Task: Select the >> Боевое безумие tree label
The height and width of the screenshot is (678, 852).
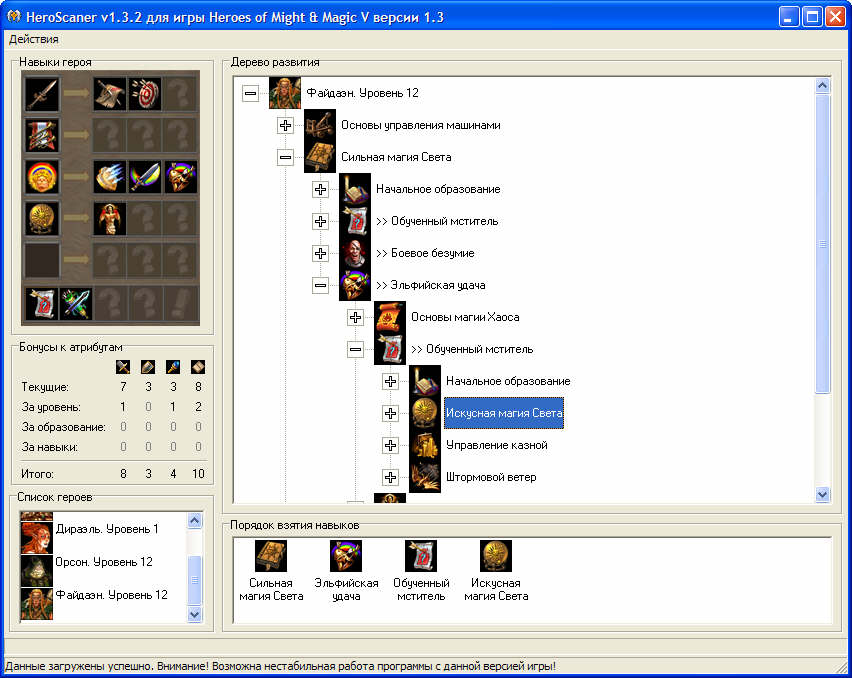Action: point(425,254)
